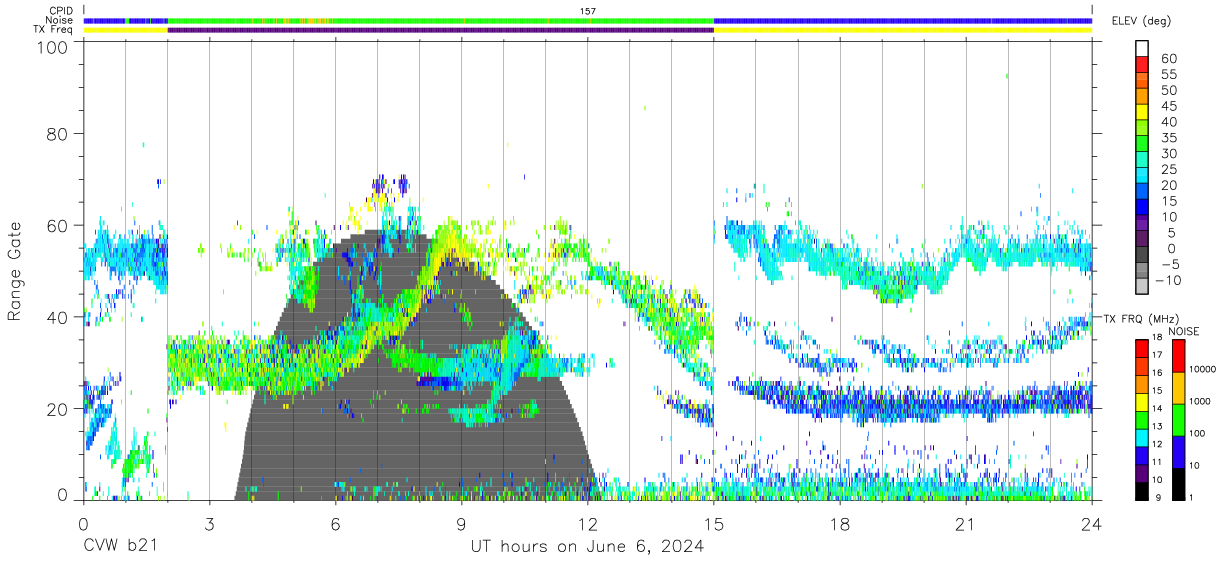Pick the white top segment of the ELEV colorbar
This screenshot has width=1228, height=567.
[1143, 49]
